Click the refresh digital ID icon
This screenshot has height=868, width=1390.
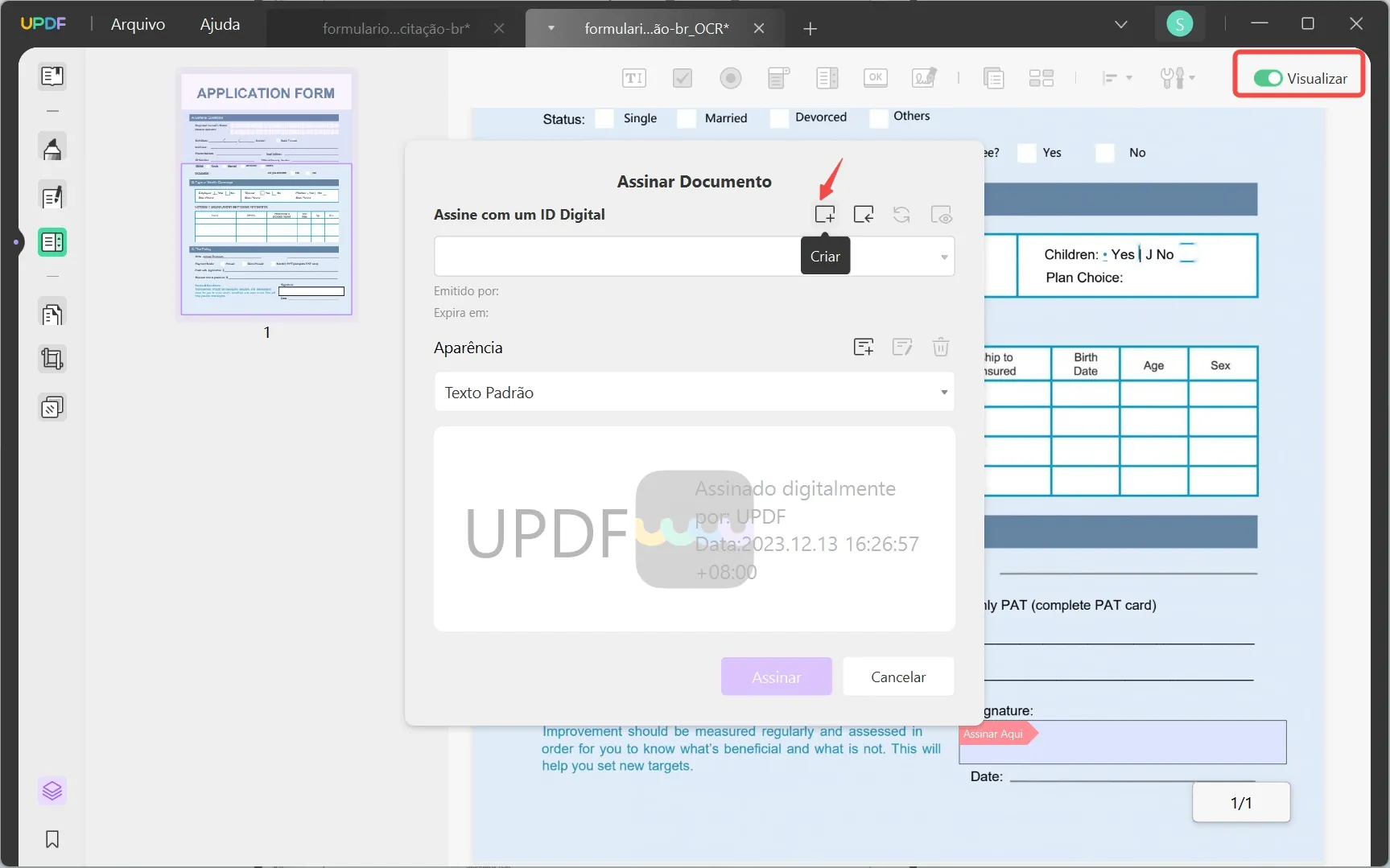click(x=901, y=215)
